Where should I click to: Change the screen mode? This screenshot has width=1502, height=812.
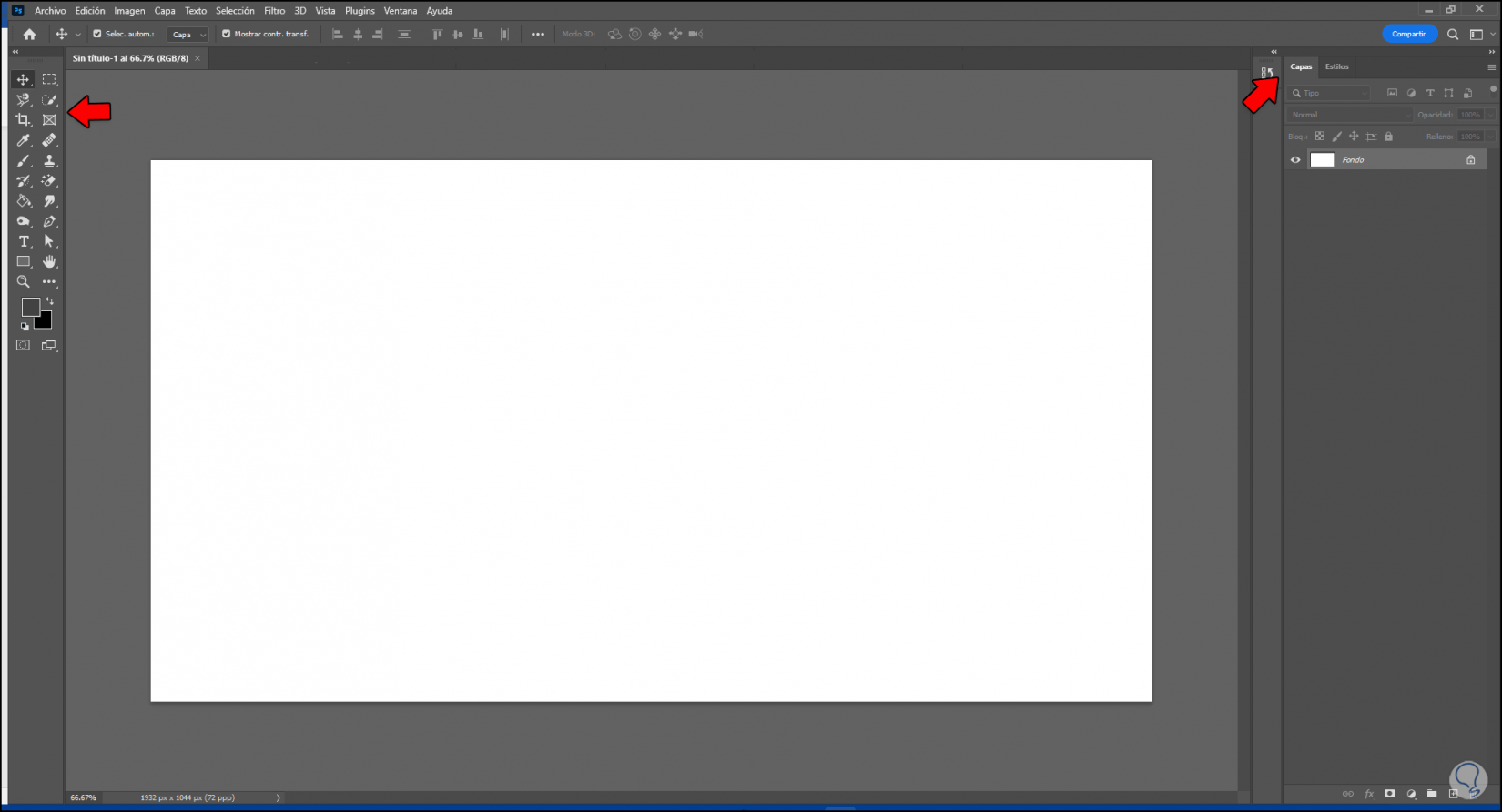click(49, 345)
